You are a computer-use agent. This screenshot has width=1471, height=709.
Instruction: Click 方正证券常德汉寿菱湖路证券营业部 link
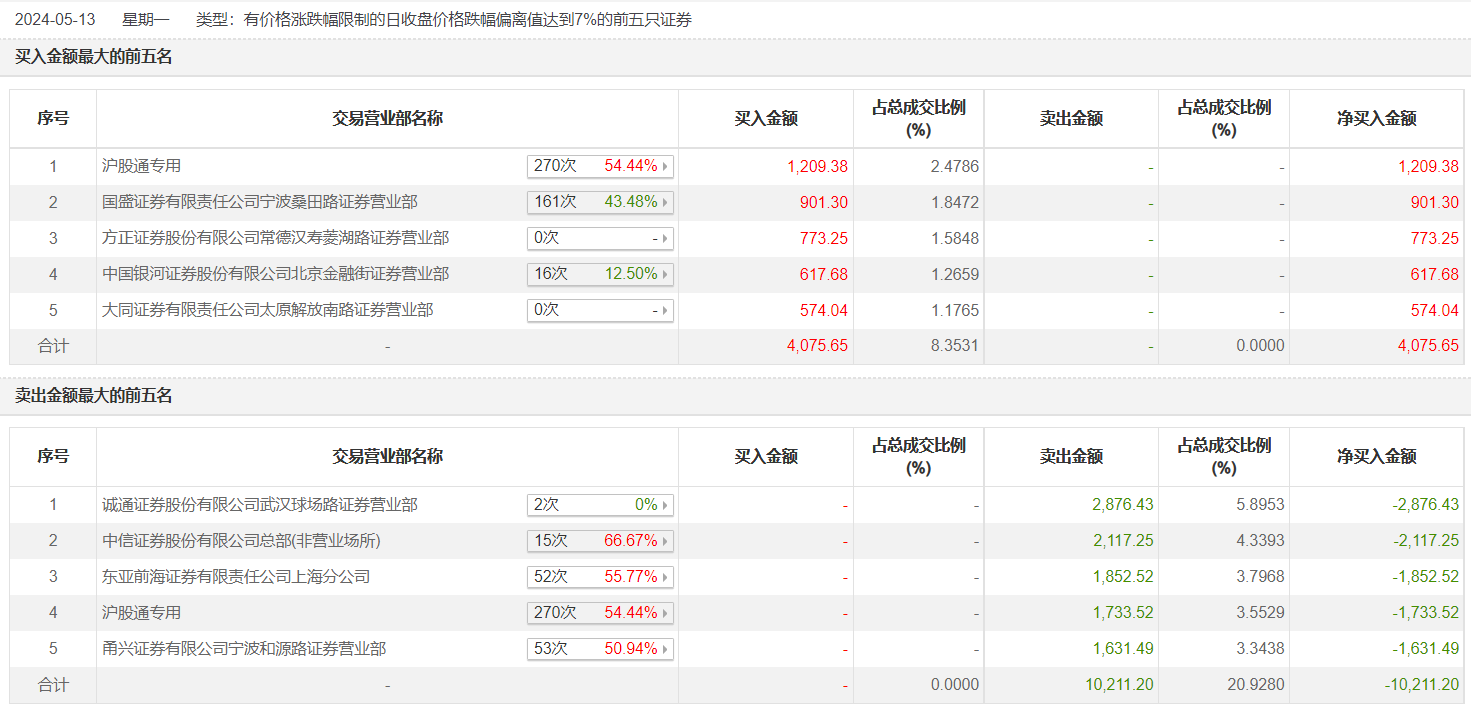point(275,238)
